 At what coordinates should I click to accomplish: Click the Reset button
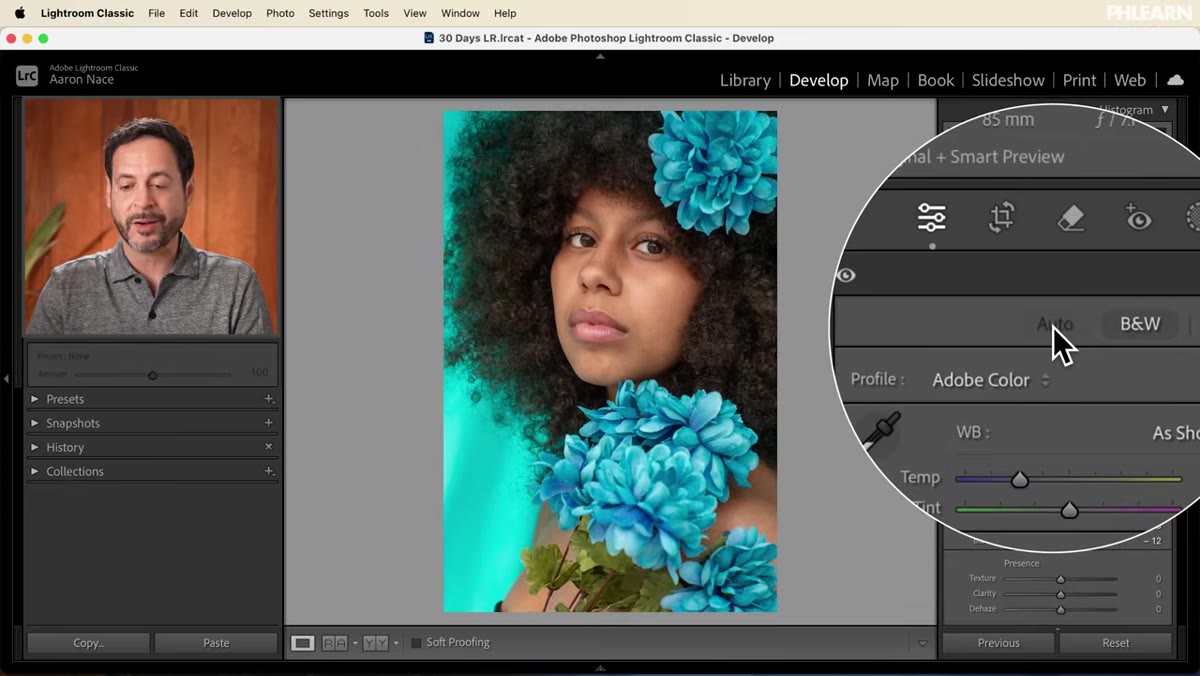click(1116, 643)
